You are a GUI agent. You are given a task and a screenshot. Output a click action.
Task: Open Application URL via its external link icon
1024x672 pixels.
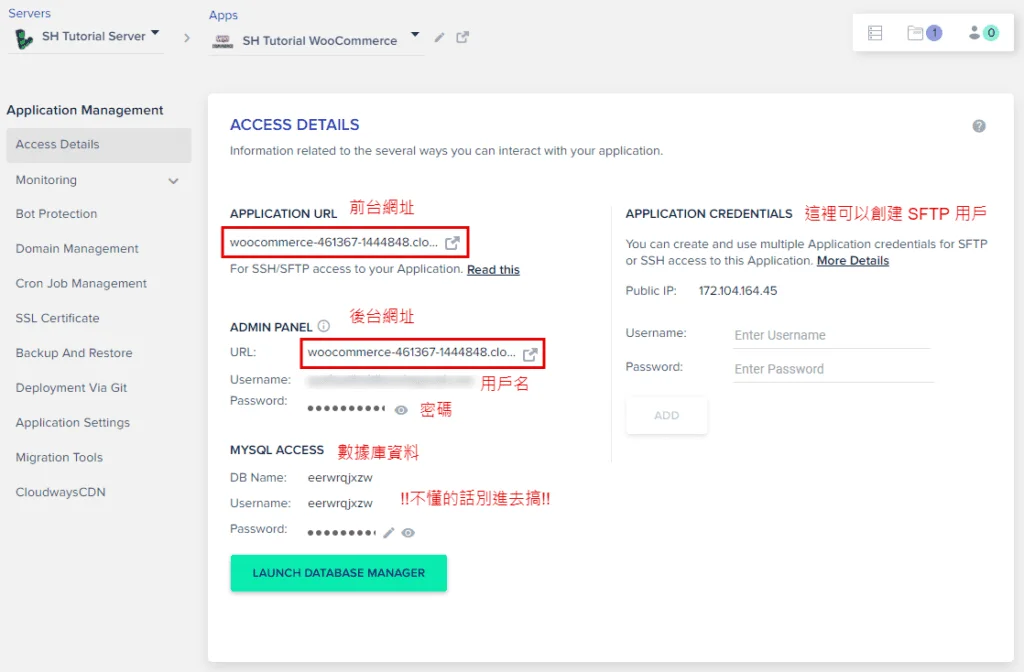(x=455, y=241)
